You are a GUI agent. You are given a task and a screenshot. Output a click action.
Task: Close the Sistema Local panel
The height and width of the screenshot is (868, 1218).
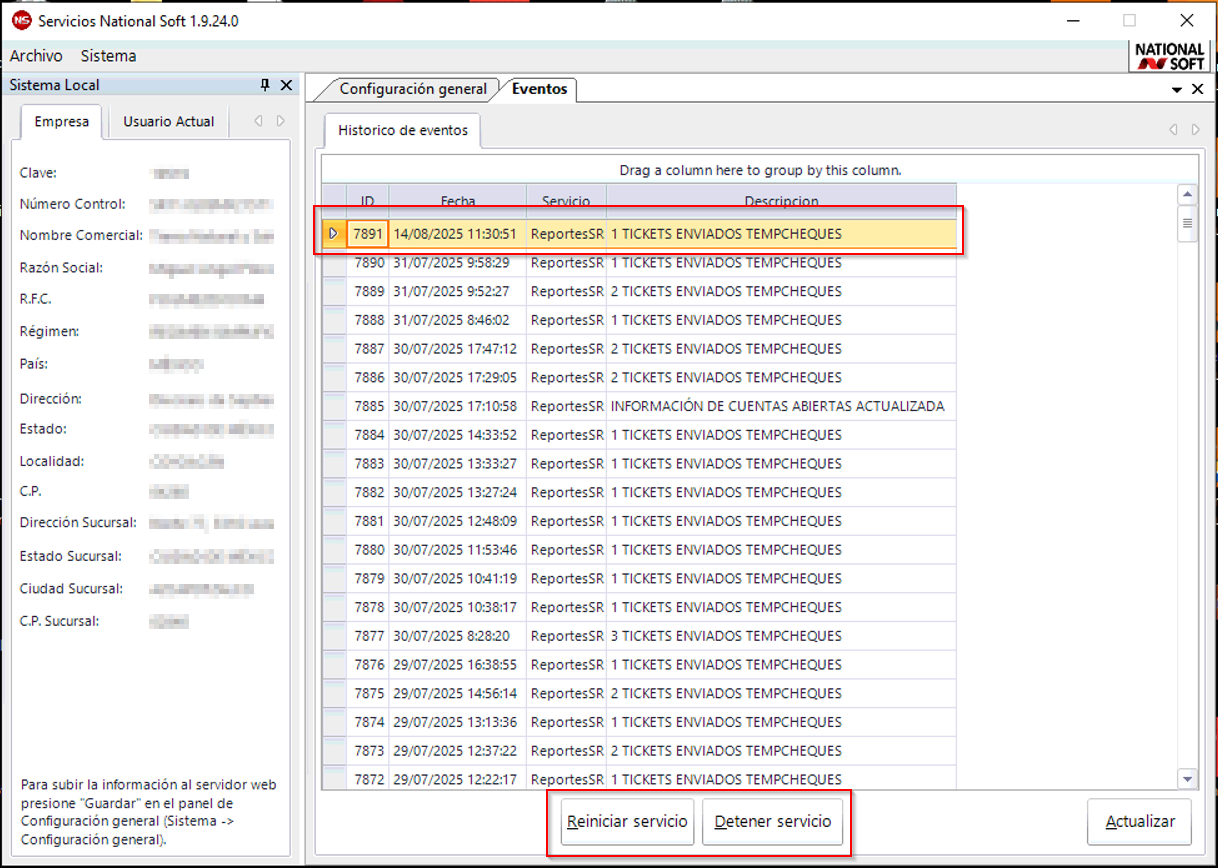click(286, 85)
